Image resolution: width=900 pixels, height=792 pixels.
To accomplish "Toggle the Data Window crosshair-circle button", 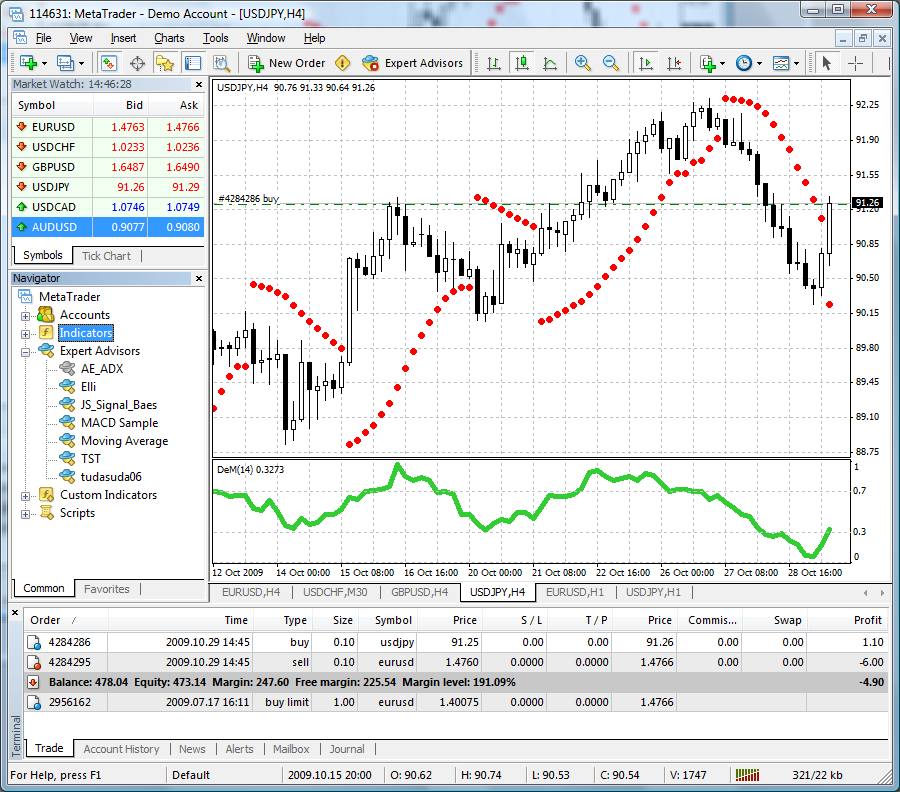I will pos(137,63).
